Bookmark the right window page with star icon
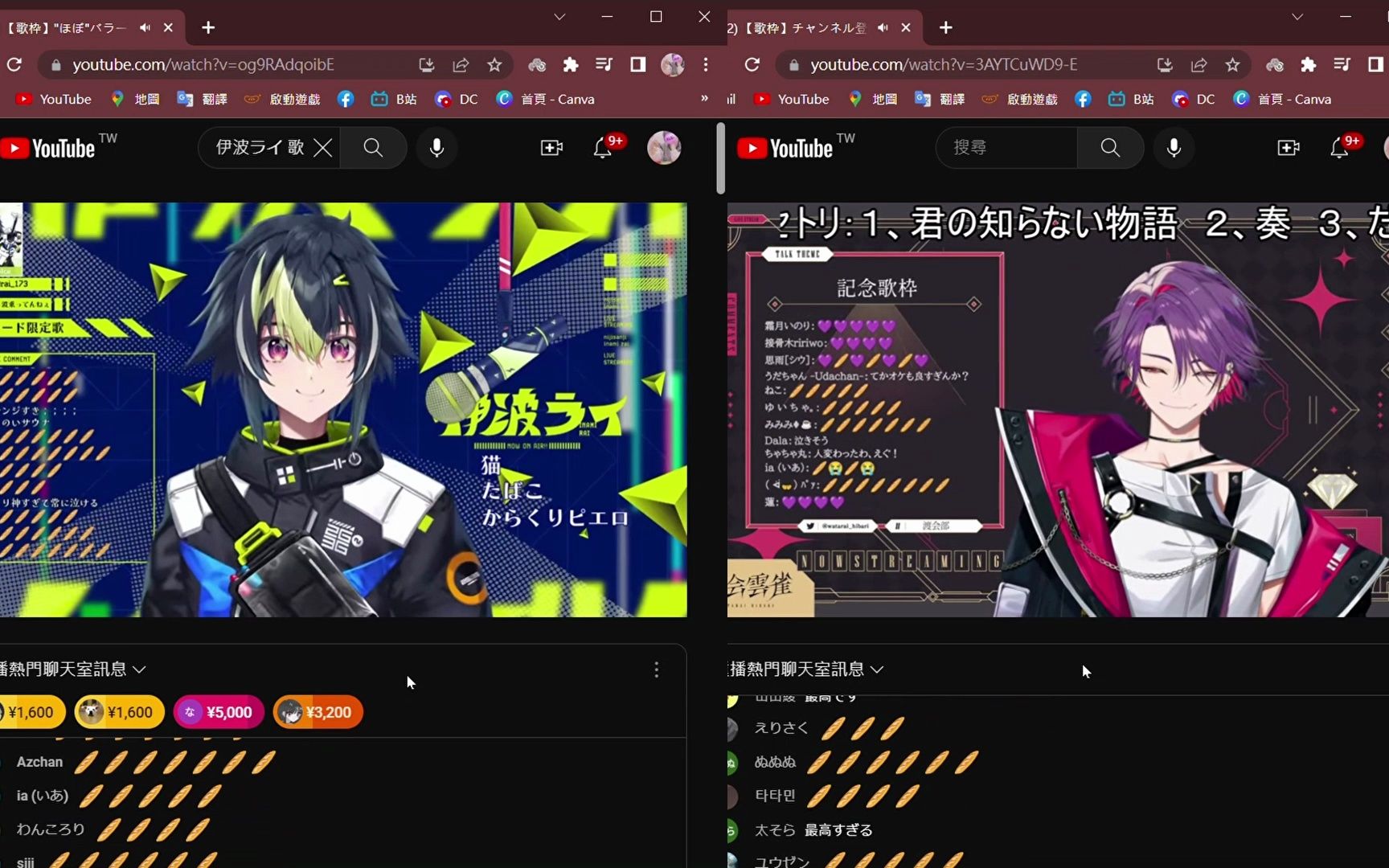 click(1232, 64)
